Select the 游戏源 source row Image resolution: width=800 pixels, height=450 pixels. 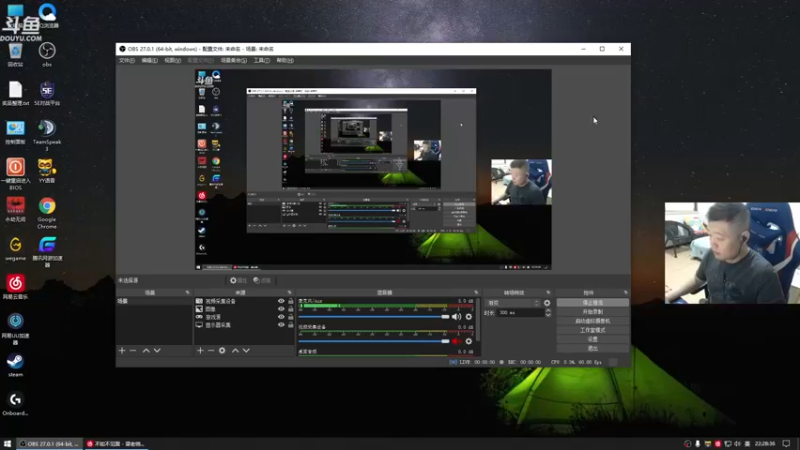(x=245, y=317)
